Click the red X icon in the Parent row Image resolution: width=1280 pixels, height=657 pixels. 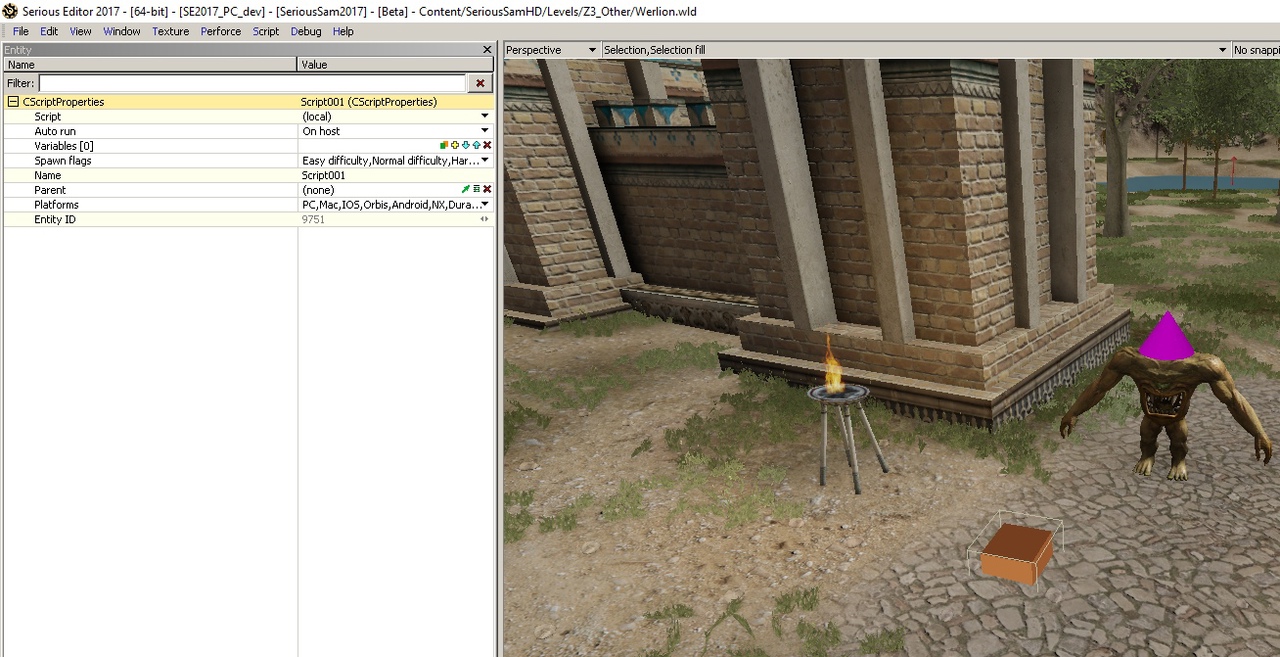[x=488, y=190]
